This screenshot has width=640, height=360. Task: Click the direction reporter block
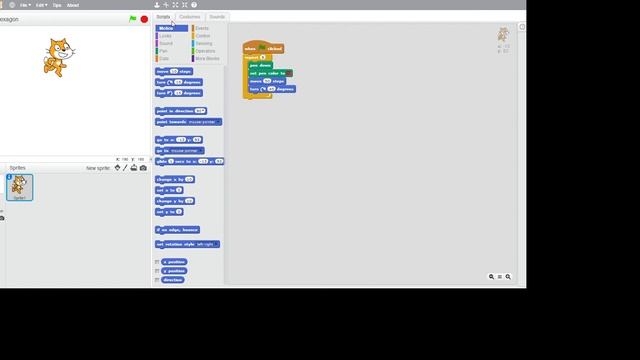pyautogui.click(x=173, y=280)
